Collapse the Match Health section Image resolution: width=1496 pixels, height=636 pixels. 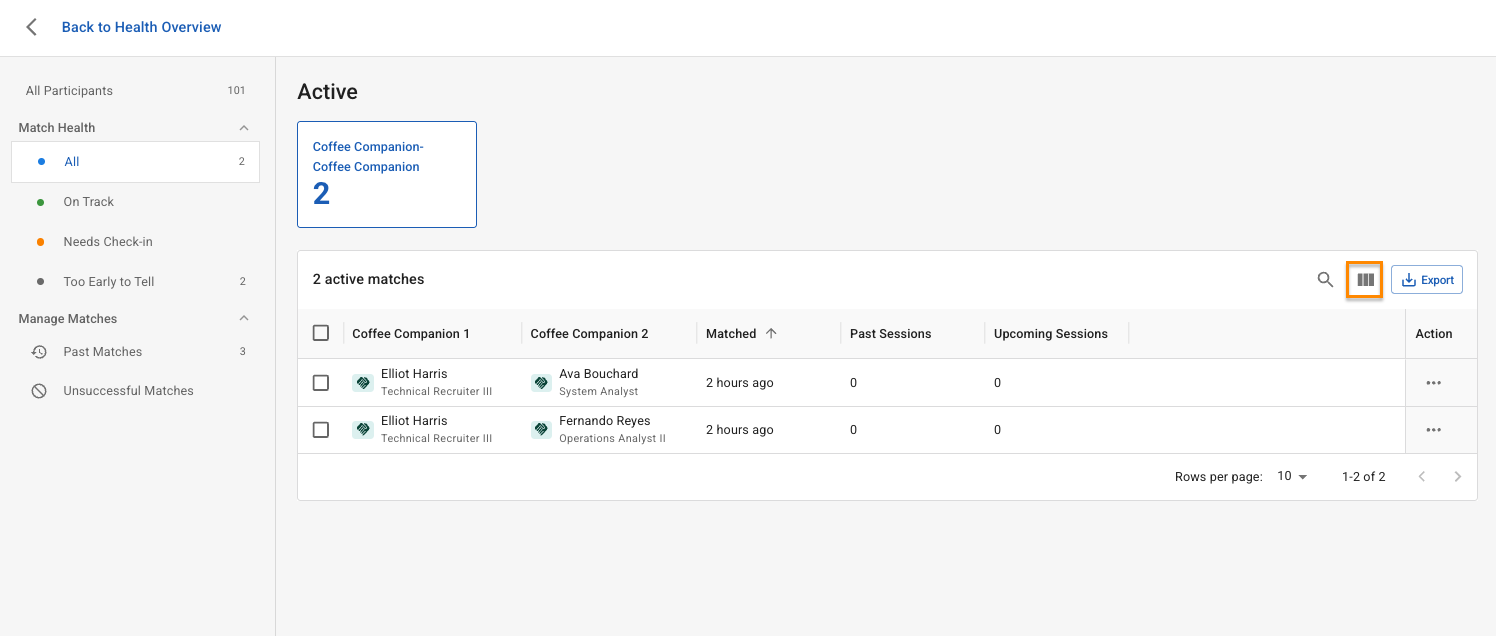(x=243, y=128)
